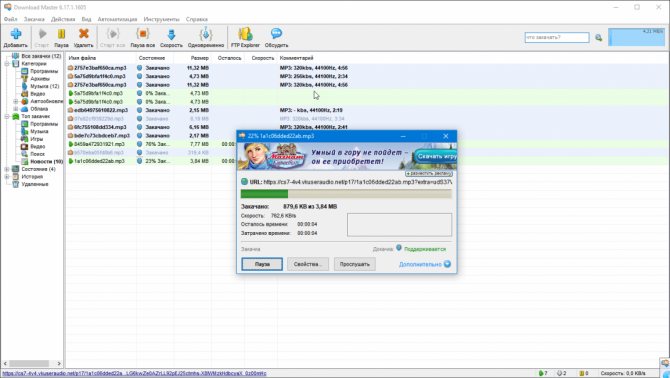
Task: Open Новости (10) in the tree
Action: click(x=46, y=161)
